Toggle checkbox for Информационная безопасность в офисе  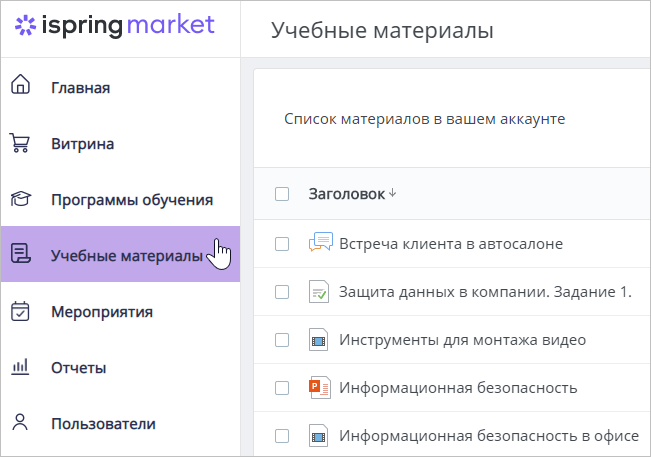click(282, 436)
